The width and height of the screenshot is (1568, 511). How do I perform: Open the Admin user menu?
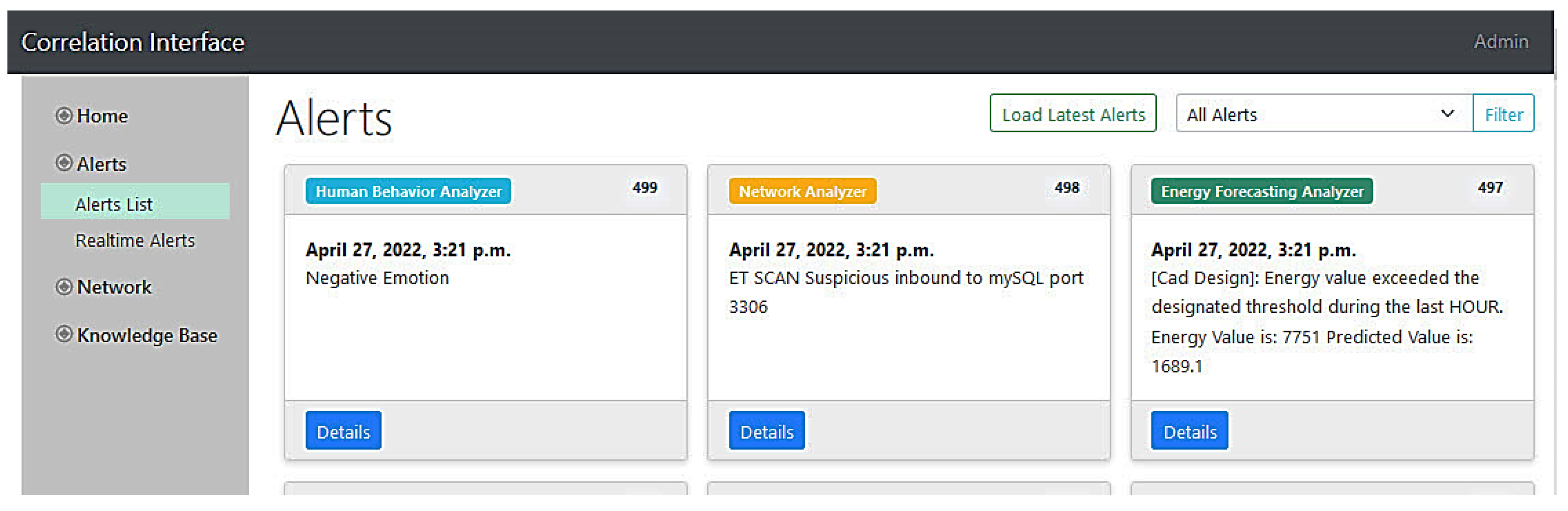click(x=1500, y=41)
